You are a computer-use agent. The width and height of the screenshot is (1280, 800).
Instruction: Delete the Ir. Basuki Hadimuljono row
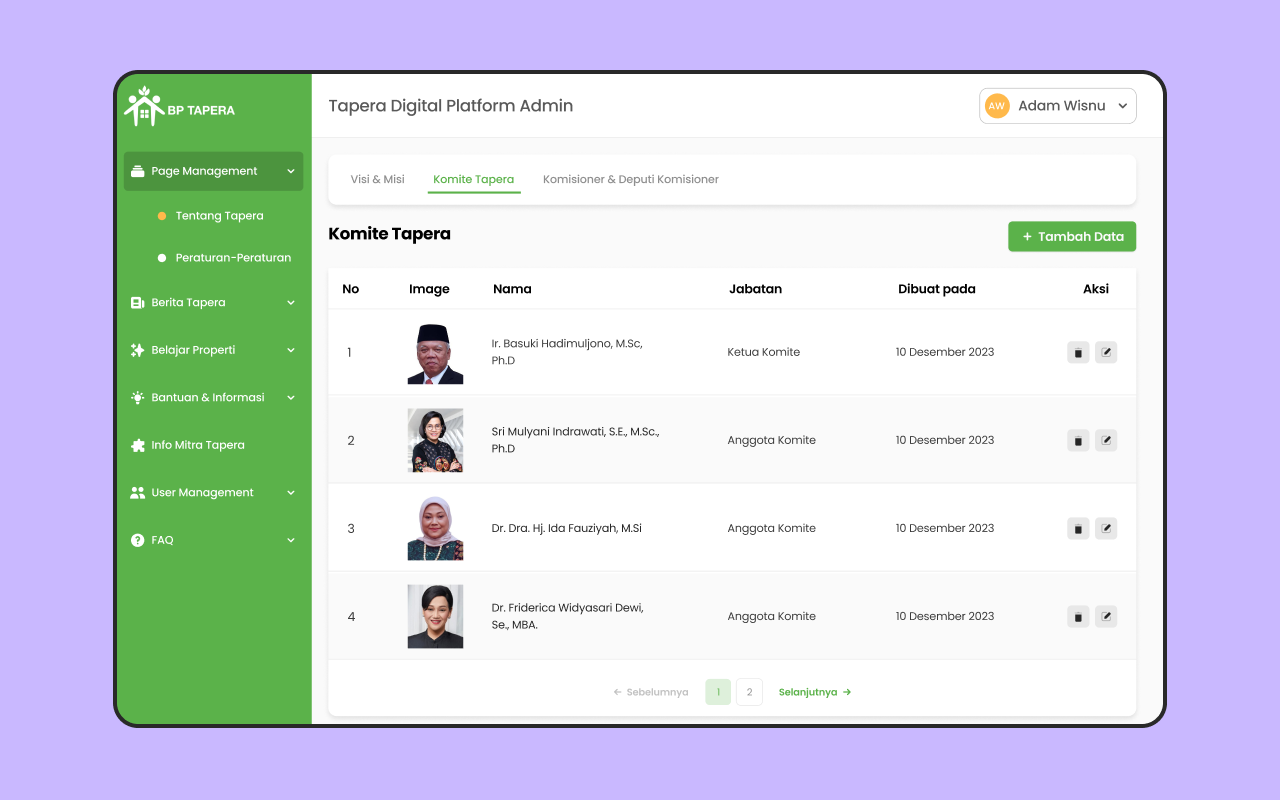(1078, 352)
